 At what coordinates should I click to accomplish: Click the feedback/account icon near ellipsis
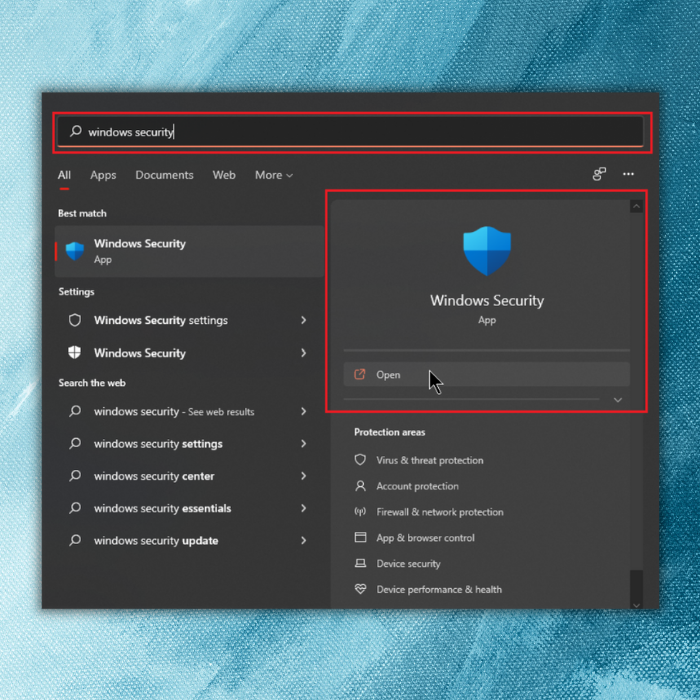point(599,174)
